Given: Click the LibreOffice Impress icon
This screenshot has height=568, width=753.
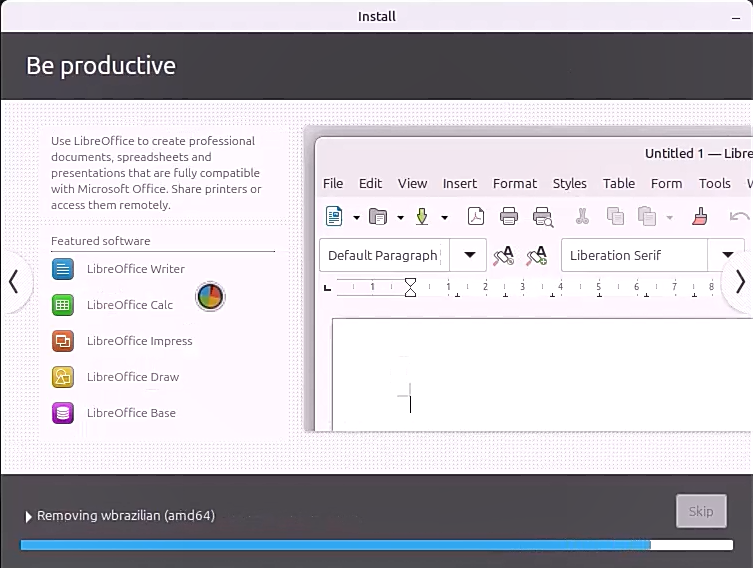Looking at the screenshot, I should pyautogui.click(x=63, y=341).
